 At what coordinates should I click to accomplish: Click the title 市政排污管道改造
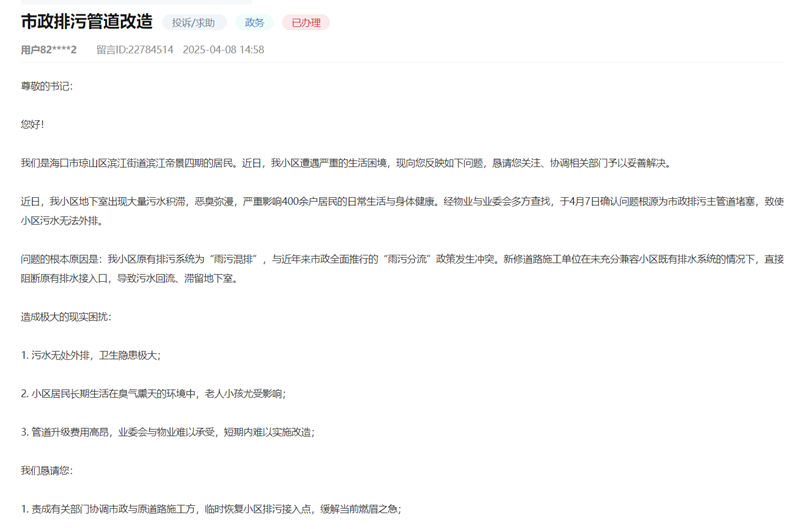point(87,22)
